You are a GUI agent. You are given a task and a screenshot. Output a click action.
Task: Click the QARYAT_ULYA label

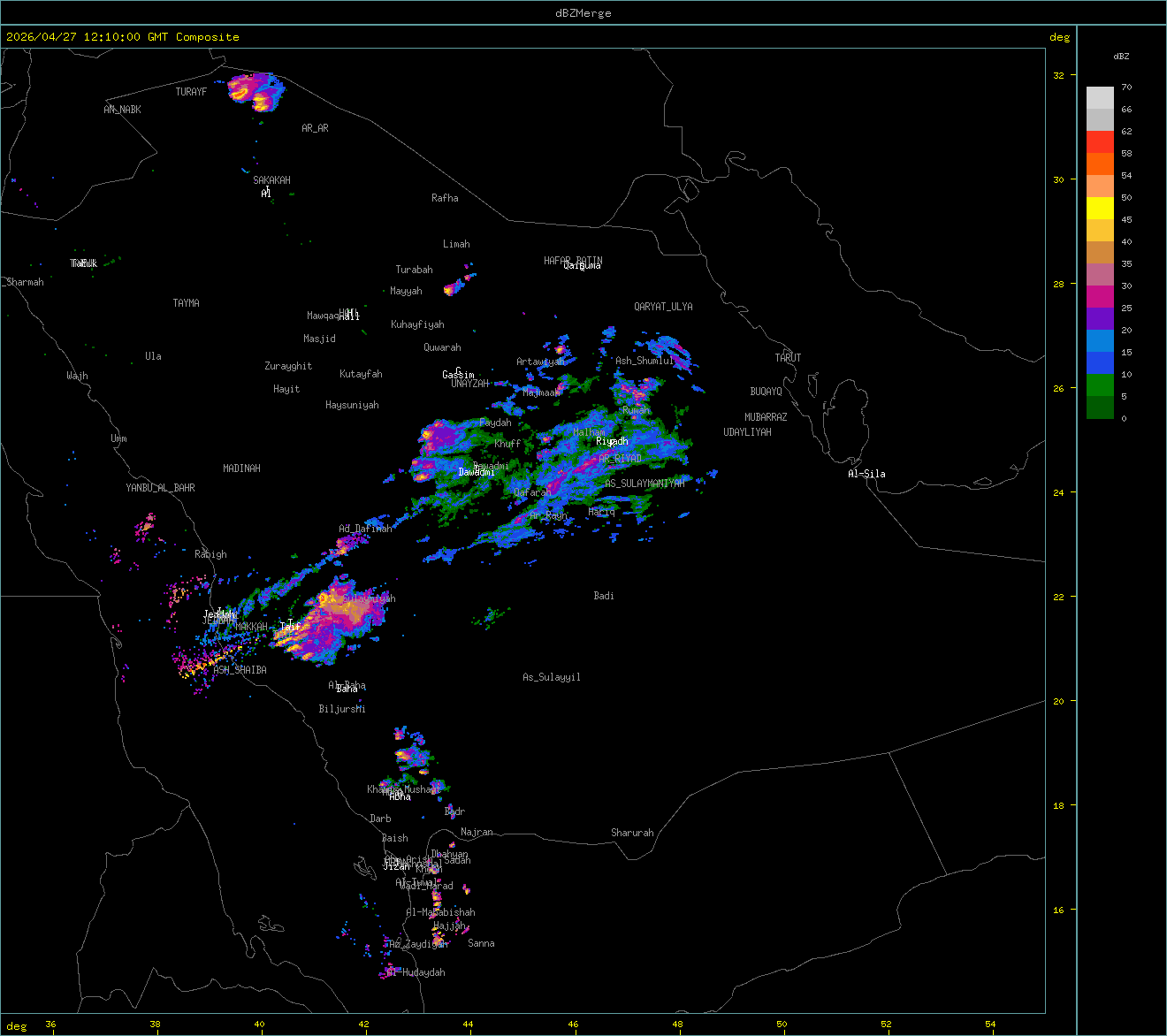point(663,307)
